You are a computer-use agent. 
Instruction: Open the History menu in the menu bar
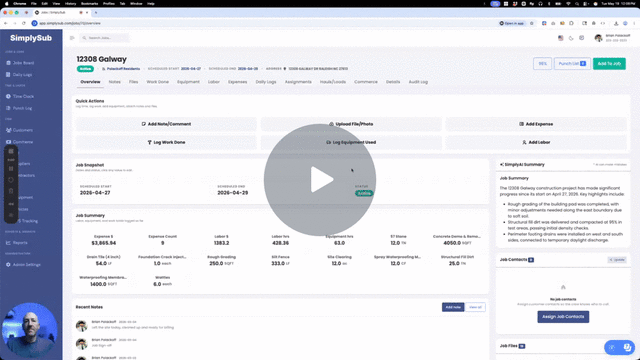(70, 3)
